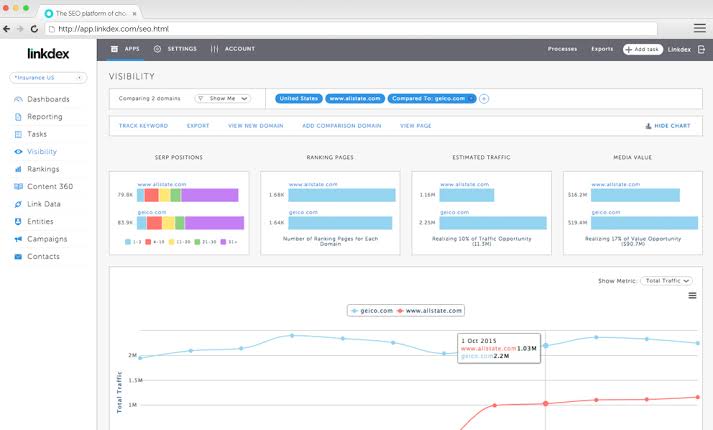Click View New Domain
Screen dimensions: 713x430
256,126
